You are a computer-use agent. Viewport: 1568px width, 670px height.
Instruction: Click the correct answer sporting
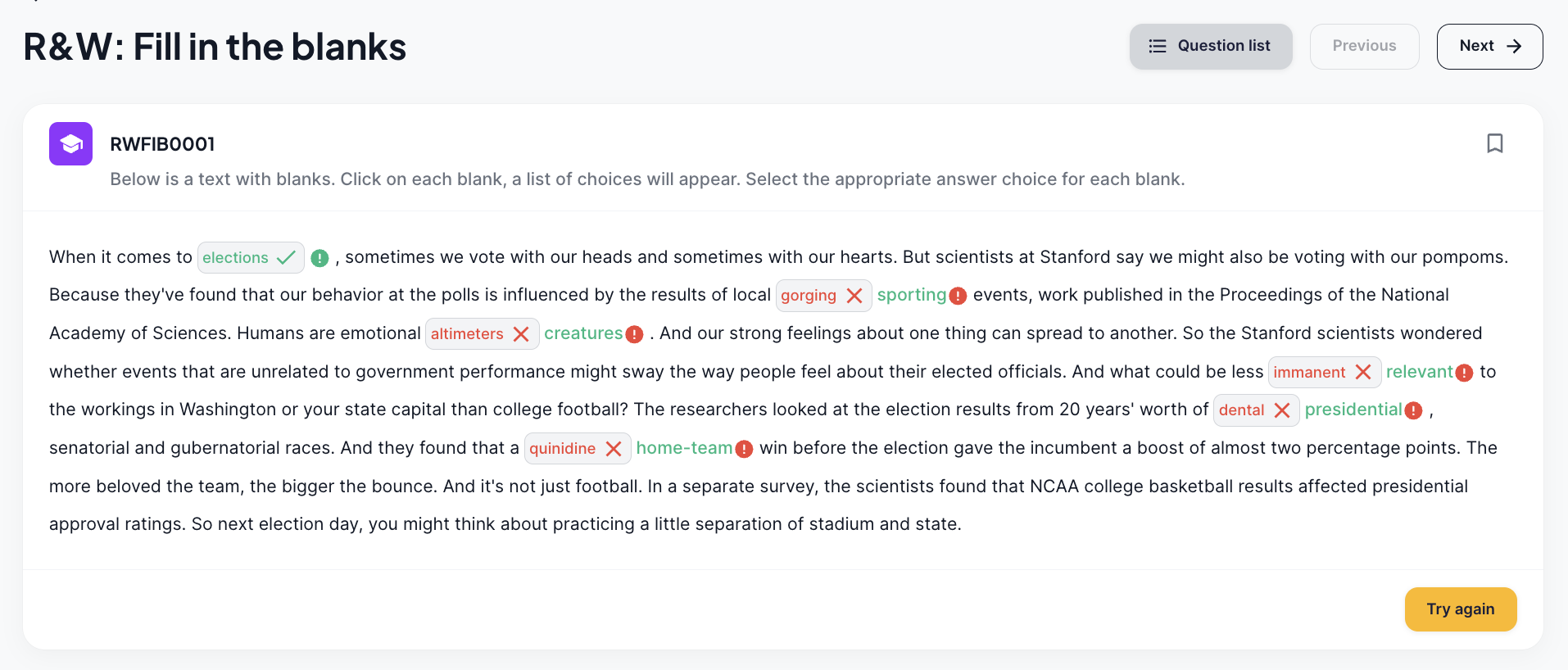point(912,295)
